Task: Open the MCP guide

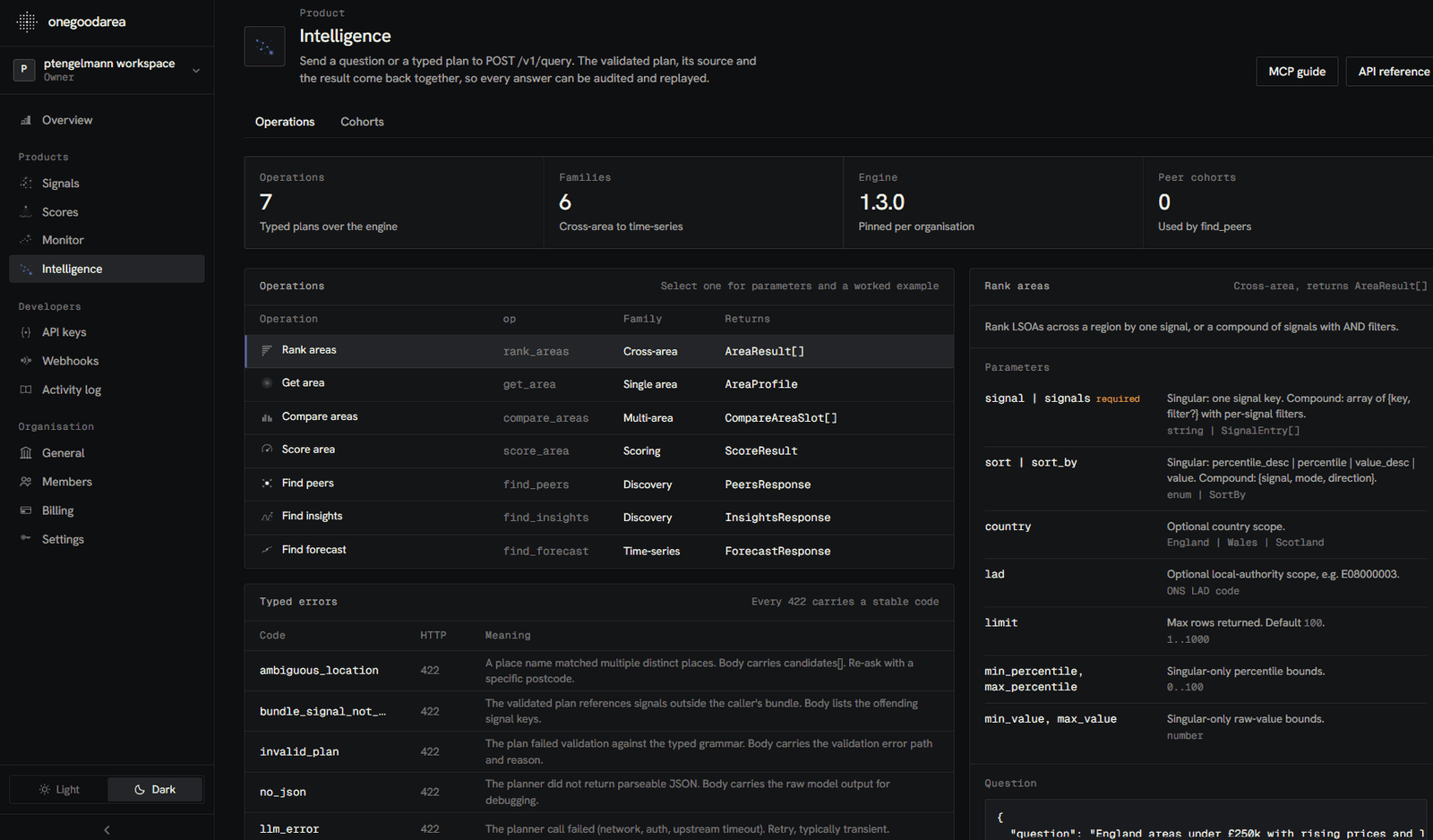Action: tap(1297, 72)
